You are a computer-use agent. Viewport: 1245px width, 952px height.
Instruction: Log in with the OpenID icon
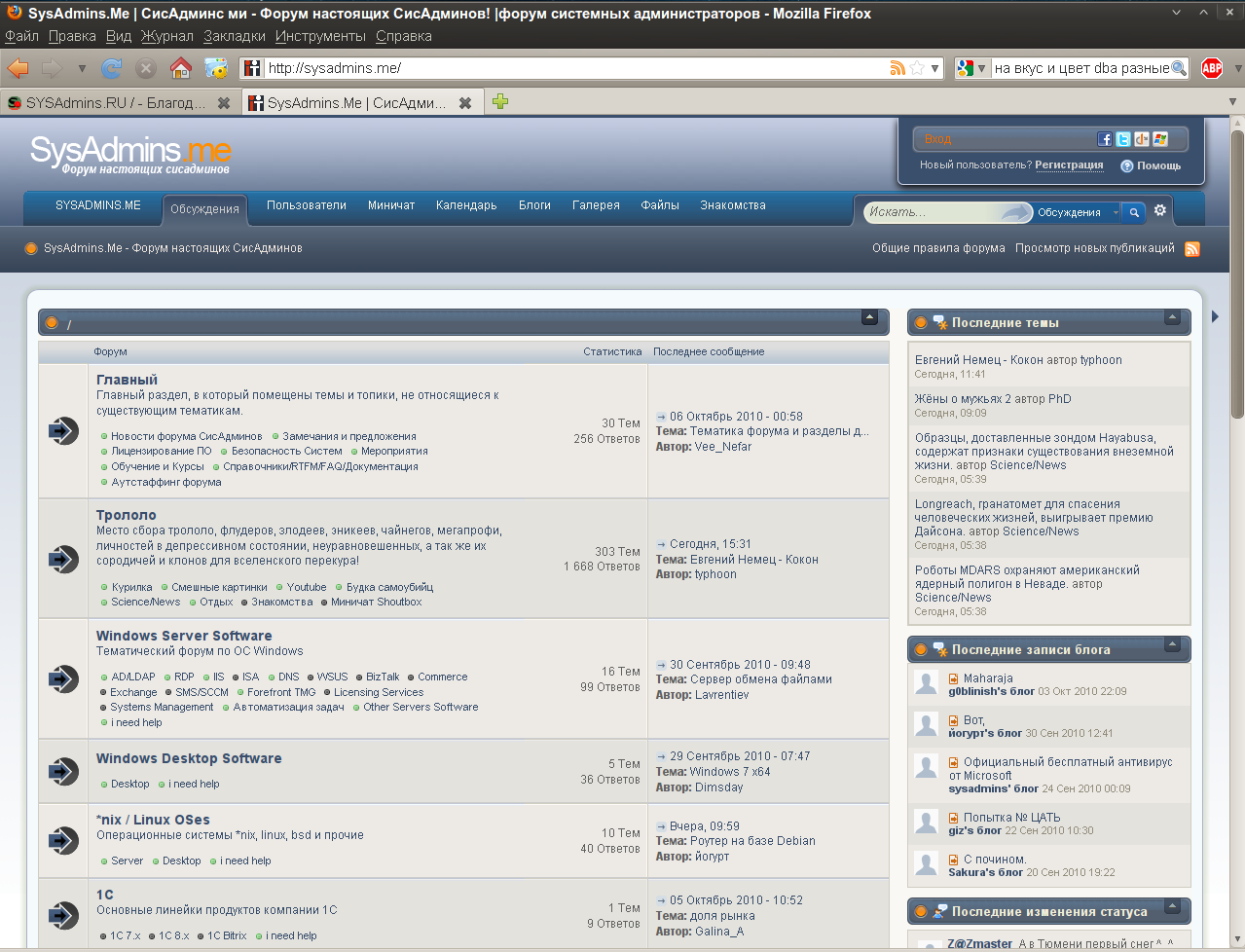(x=1142, y=139)
